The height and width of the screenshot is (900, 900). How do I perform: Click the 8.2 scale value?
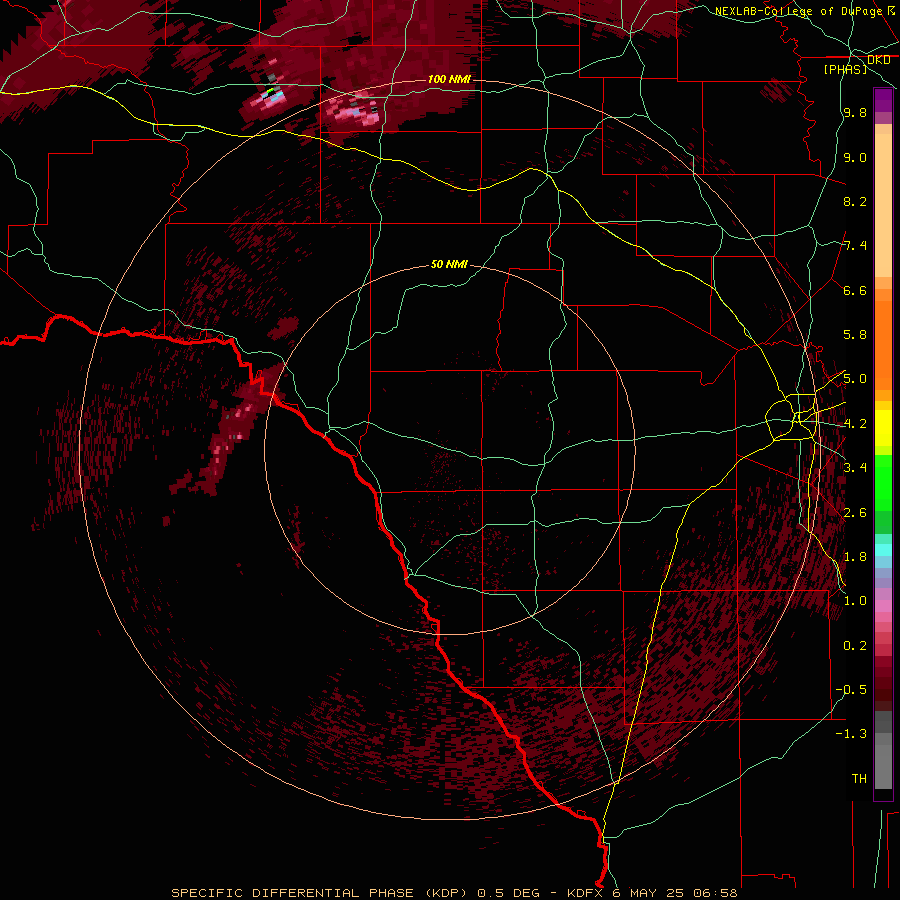pyautogui.click(x=855, y=201)
